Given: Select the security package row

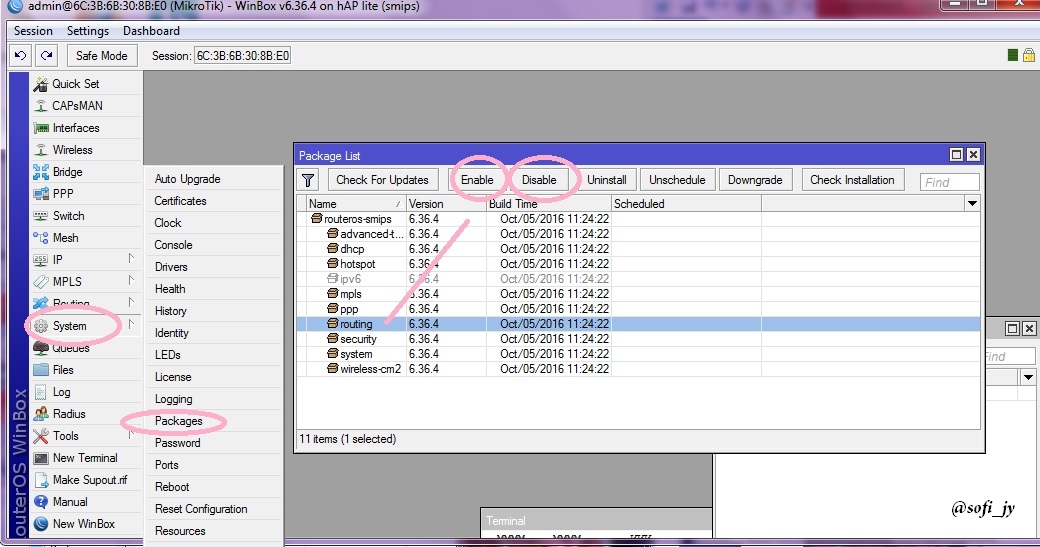Looking at the screenshot, I should (638, 339).
